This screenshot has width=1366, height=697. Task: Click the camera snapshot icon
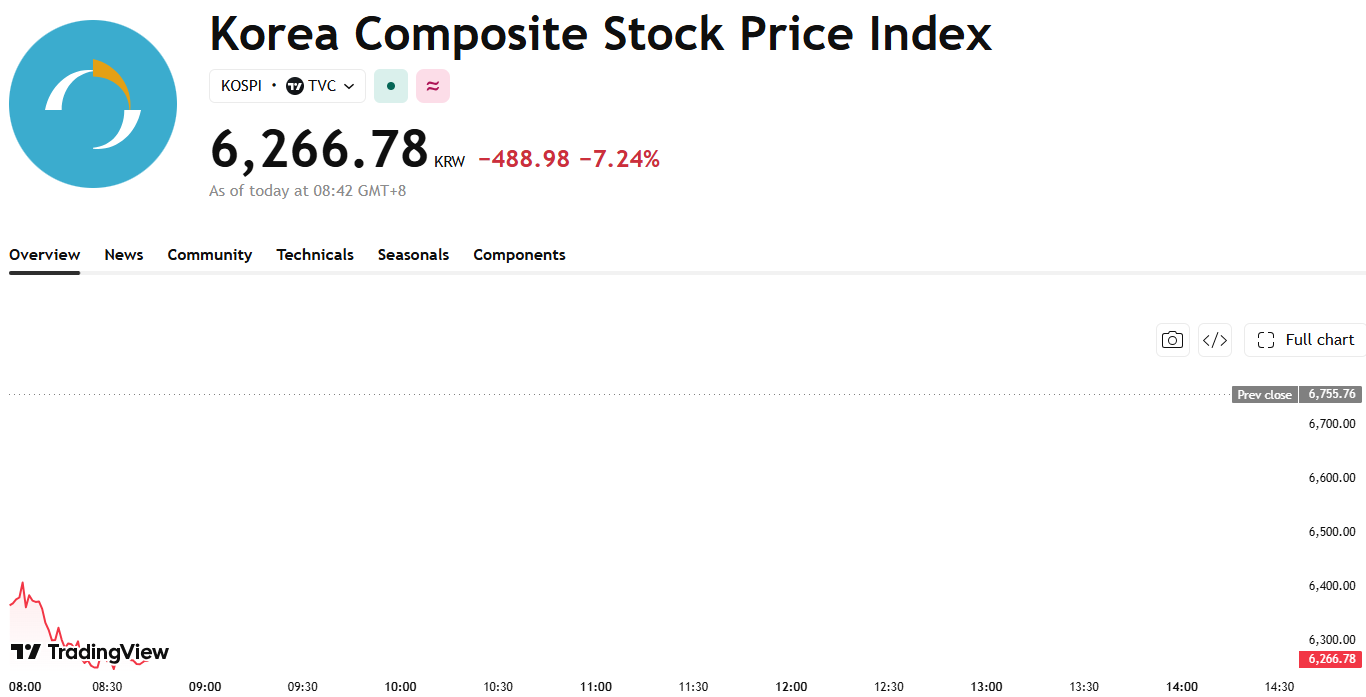click(1172, 340)
